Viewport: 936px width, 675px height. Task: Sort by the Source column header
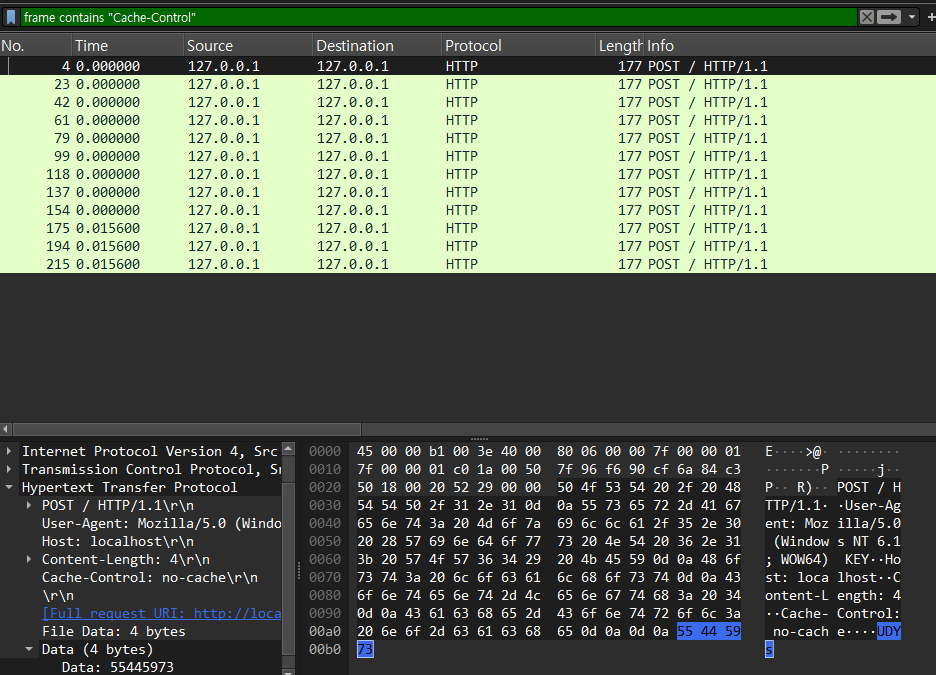pos(248,45)
